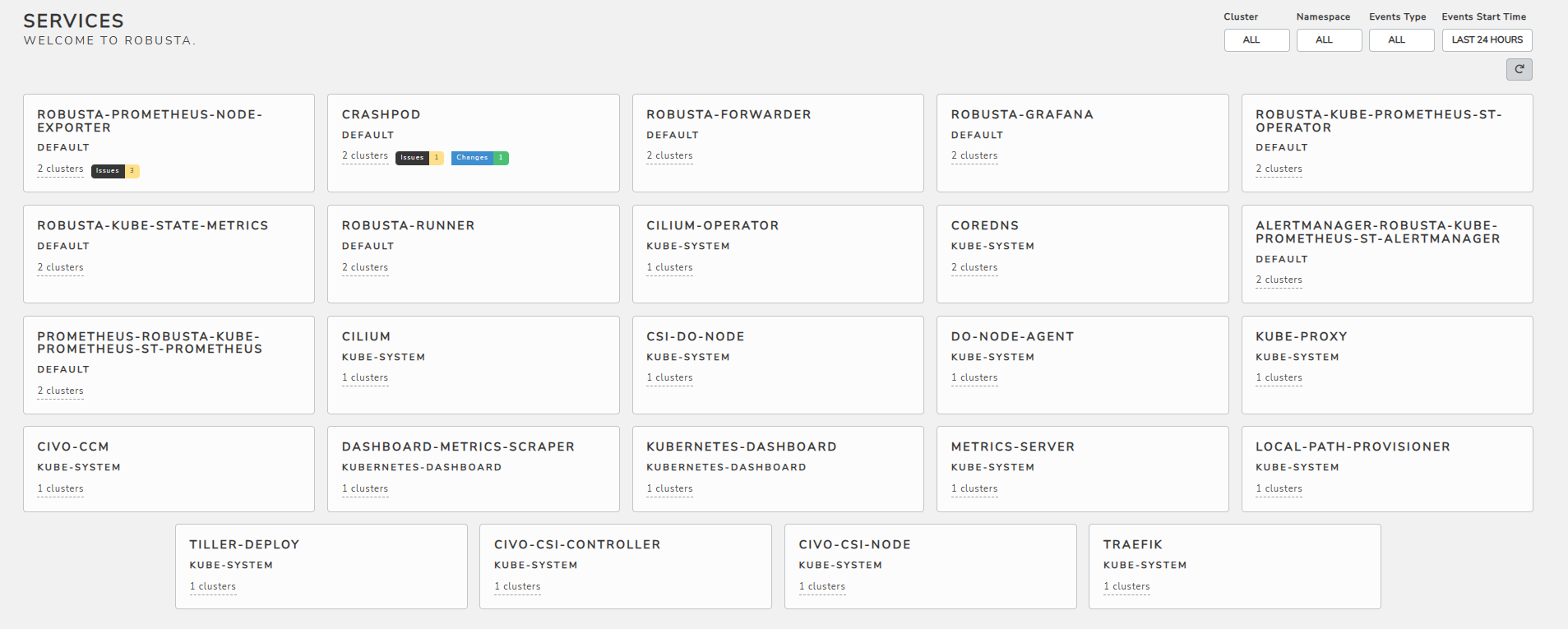
Task: Open the ROBUSTA-FORWARDER service card
Action: pos(777,142)
